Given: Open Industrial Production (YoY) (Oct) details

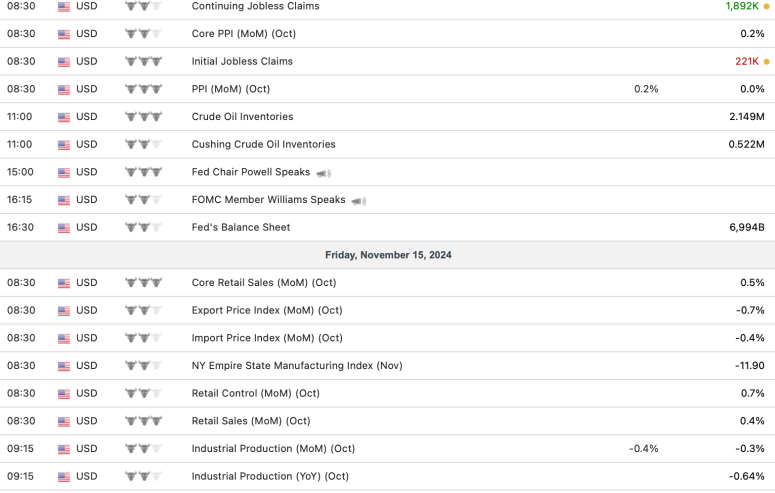Looking at the screenshot, I should point(270,476).
